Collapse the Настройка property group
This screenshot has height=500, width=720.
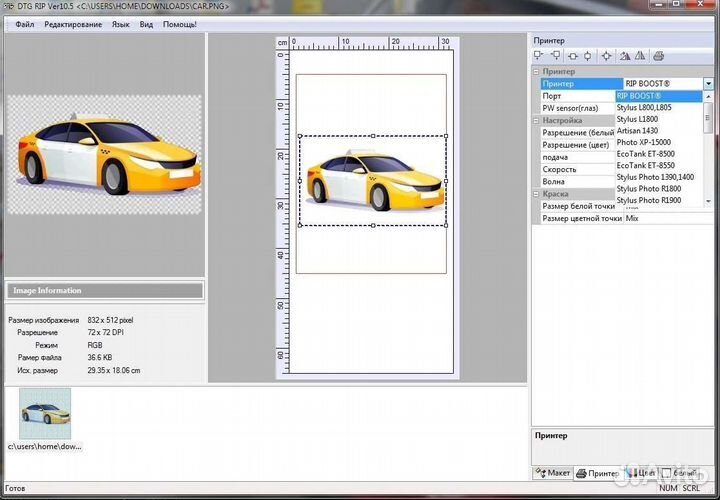coord(536,120)
